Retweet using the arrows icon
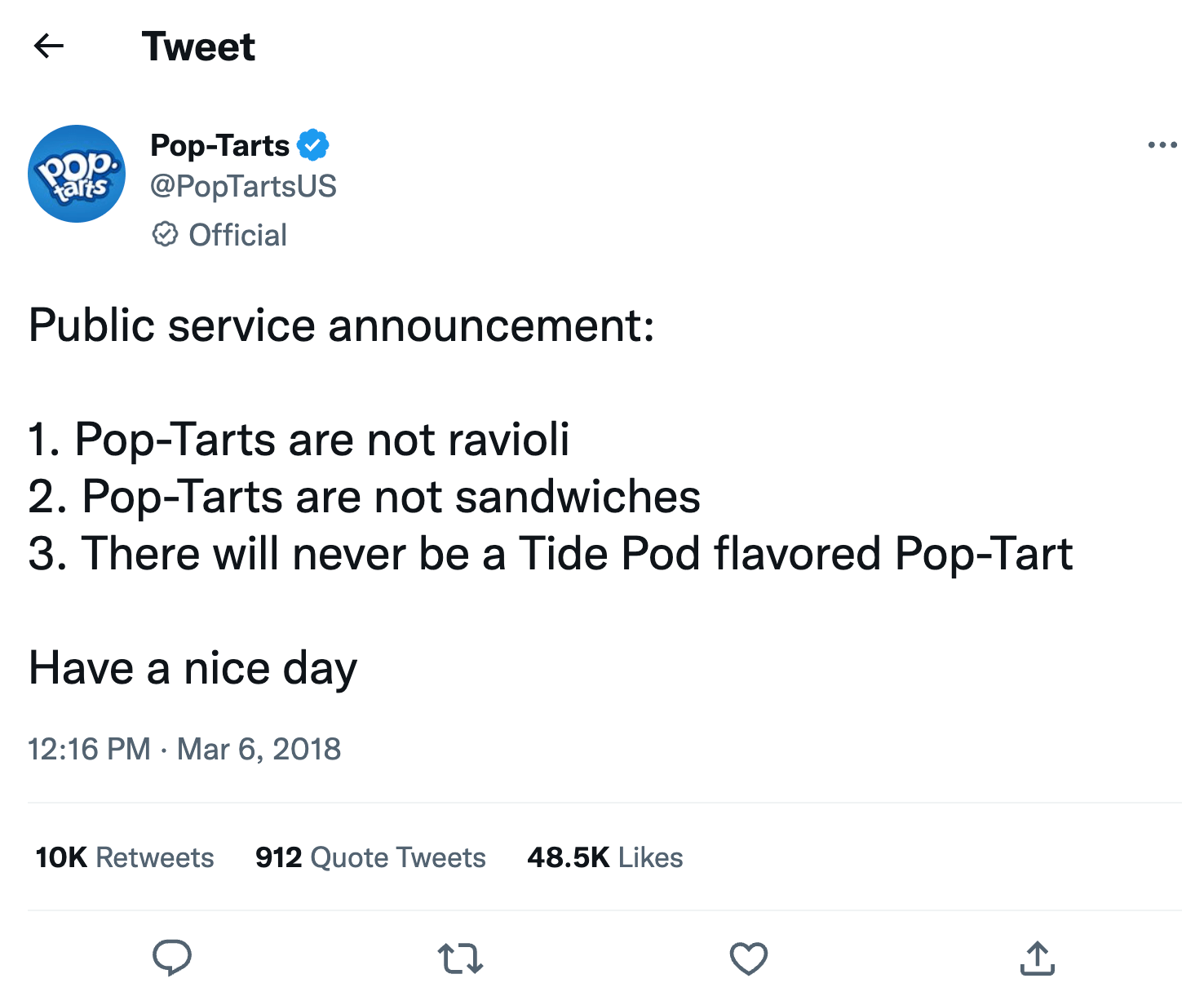Viewport: 1204px width, 1005px height. click(x=460, y=959)
